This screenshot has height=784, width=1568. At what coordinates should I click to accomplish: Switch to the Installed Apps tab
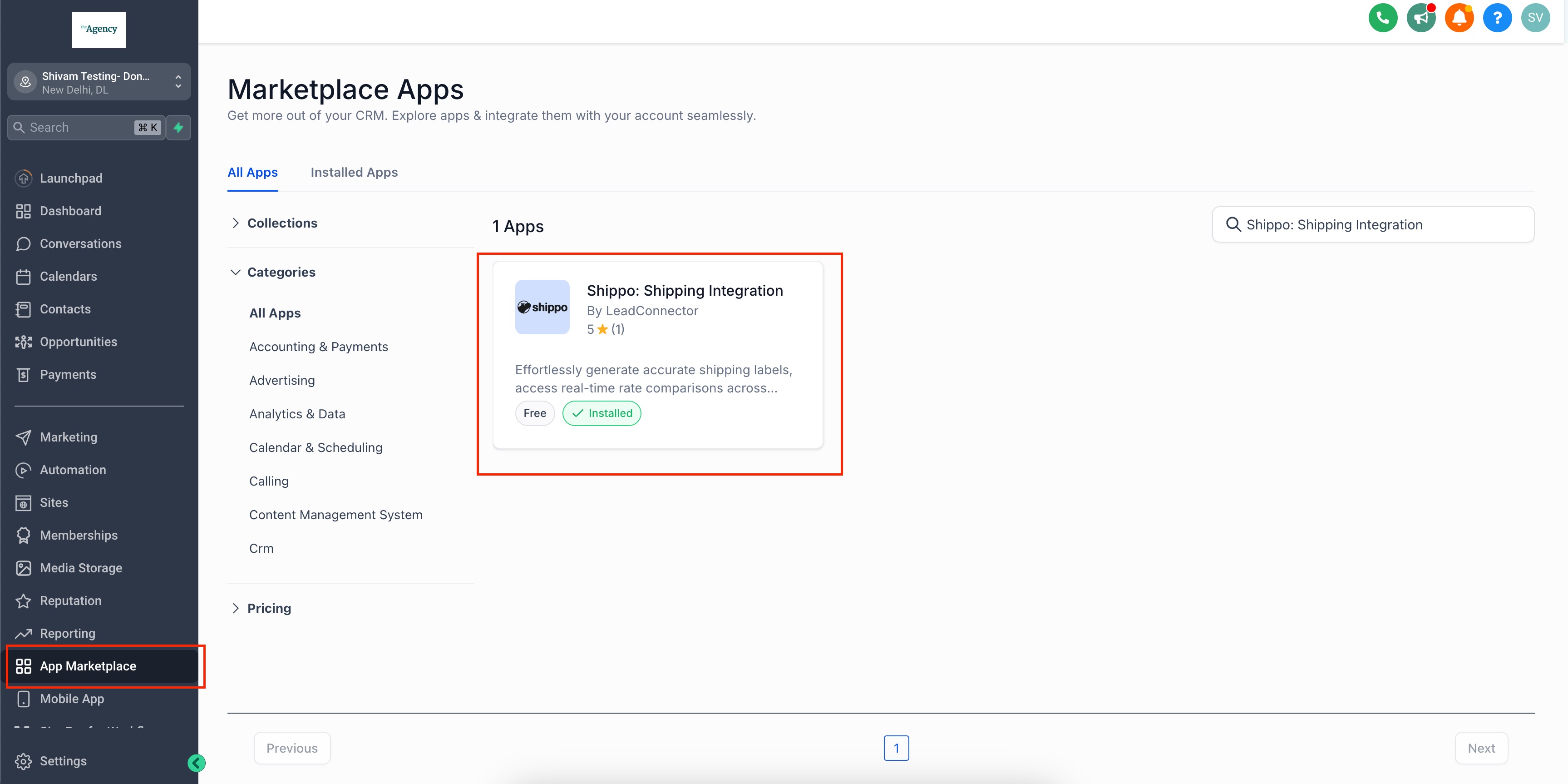point(354,173)
